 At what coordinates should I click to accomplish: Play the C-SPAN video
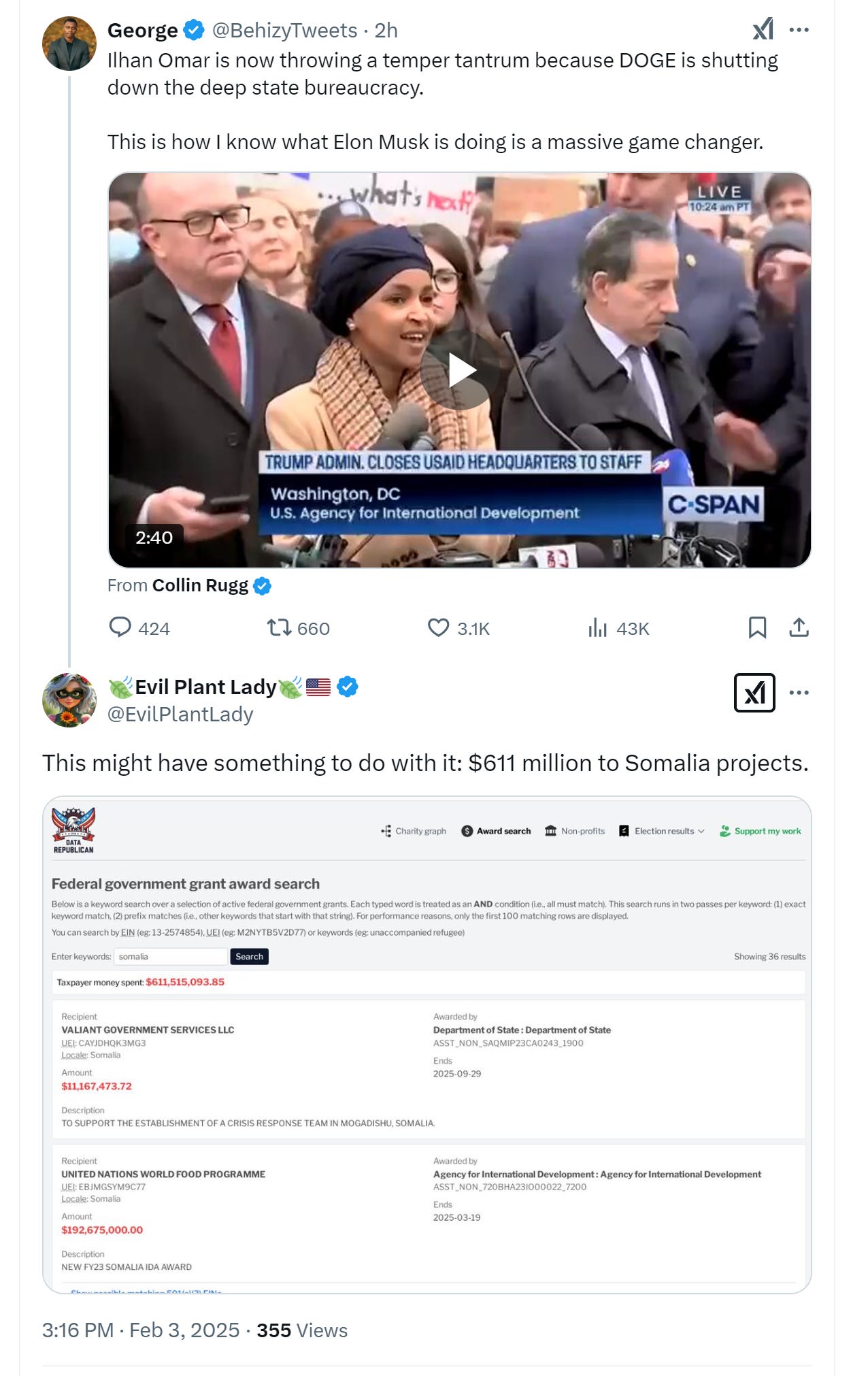click(x=459, y=370)
